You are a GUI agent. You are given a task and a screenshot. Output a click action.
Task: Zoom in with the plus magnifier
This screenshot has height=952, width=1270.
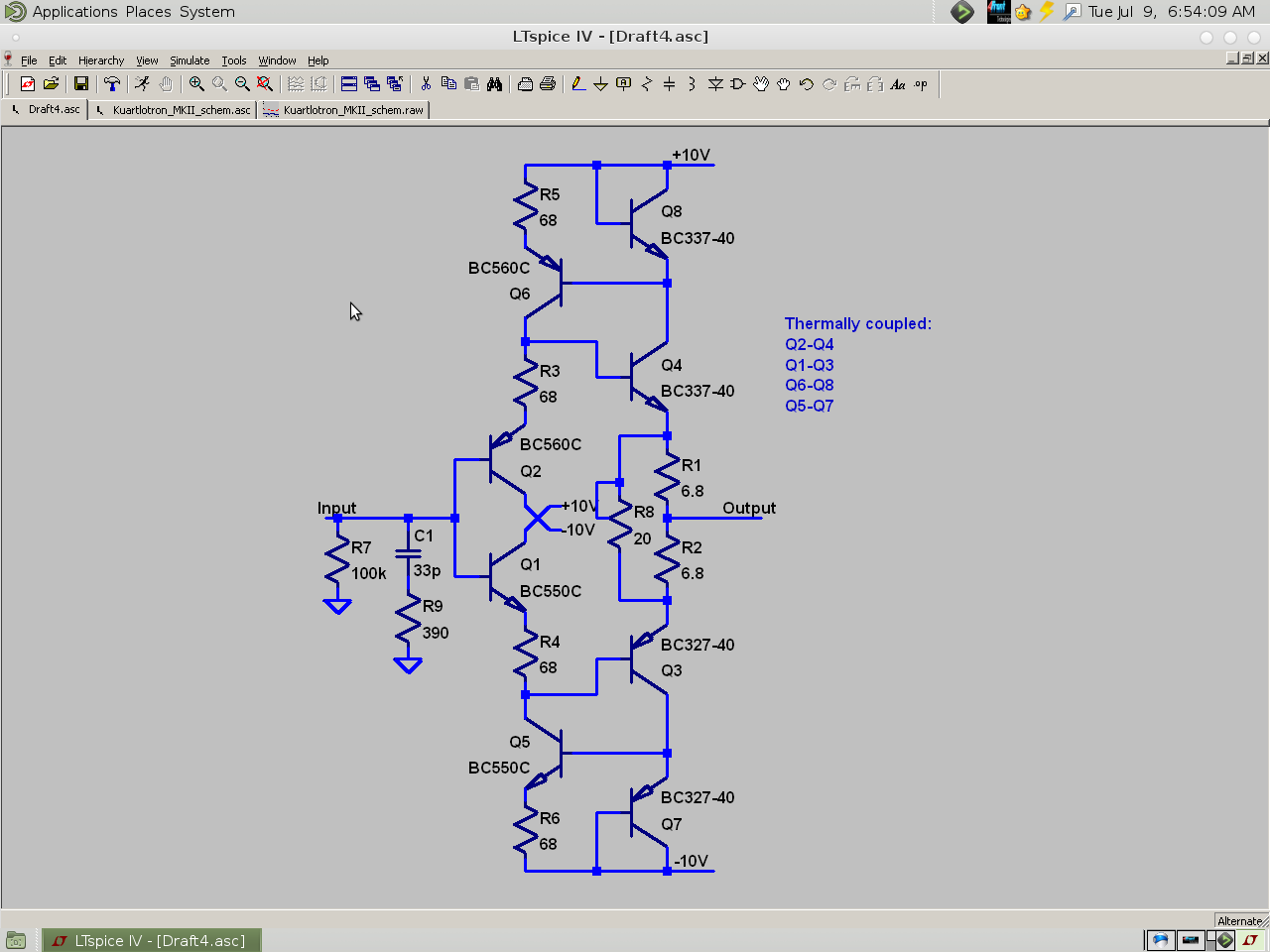(196, 84)
